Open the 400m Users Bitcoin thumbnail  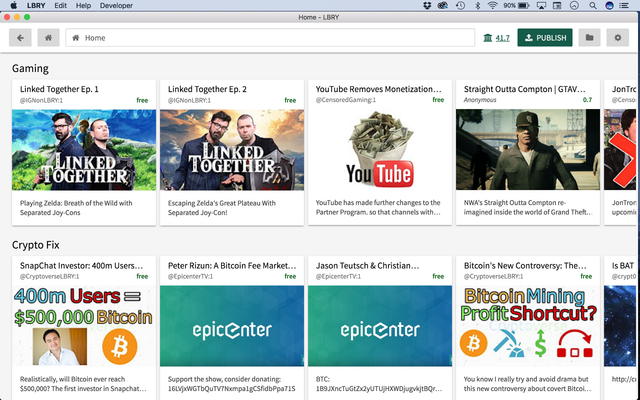pos(84,326)
